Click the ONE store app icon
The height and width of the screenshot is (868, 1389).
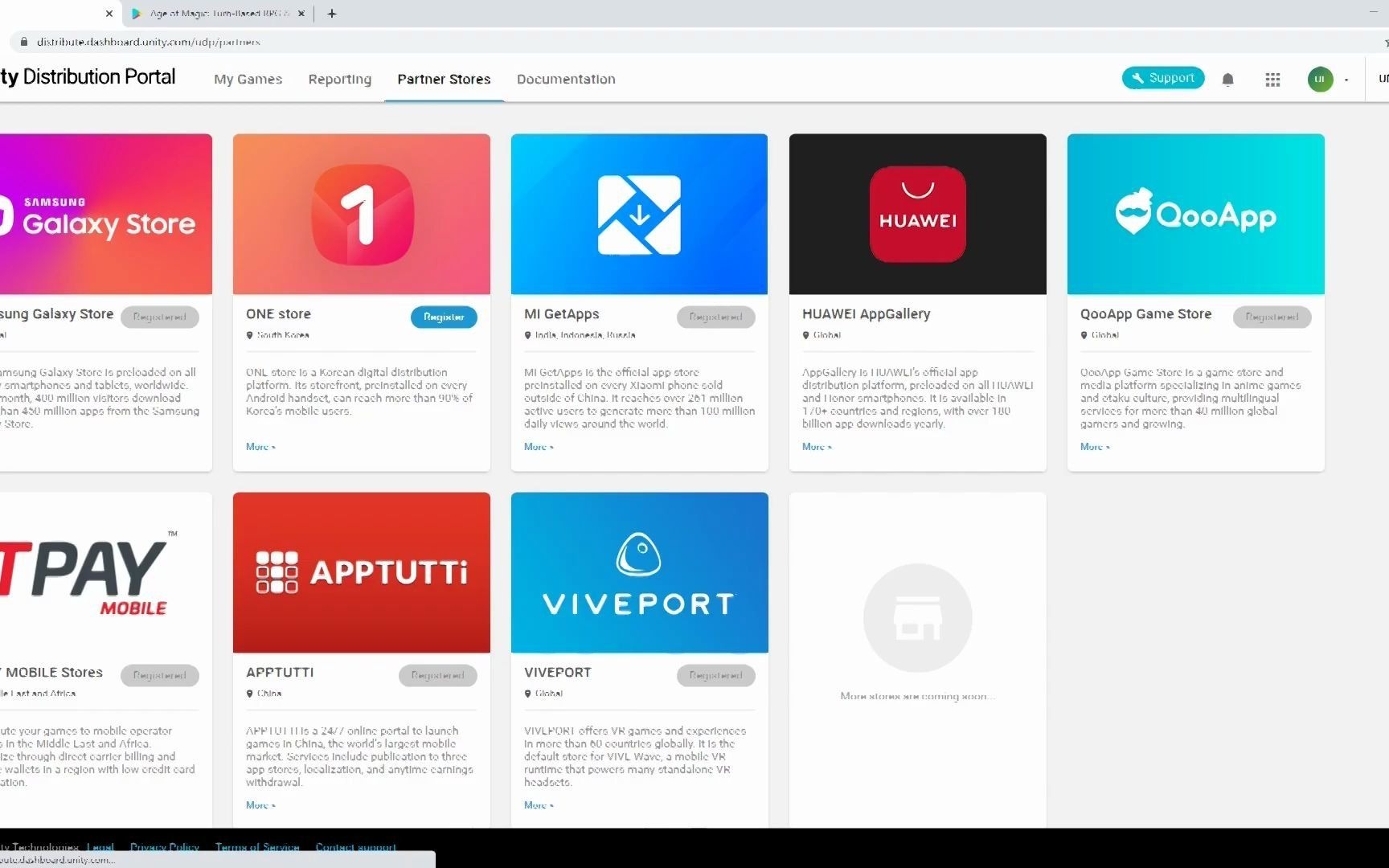click(360, 213)
